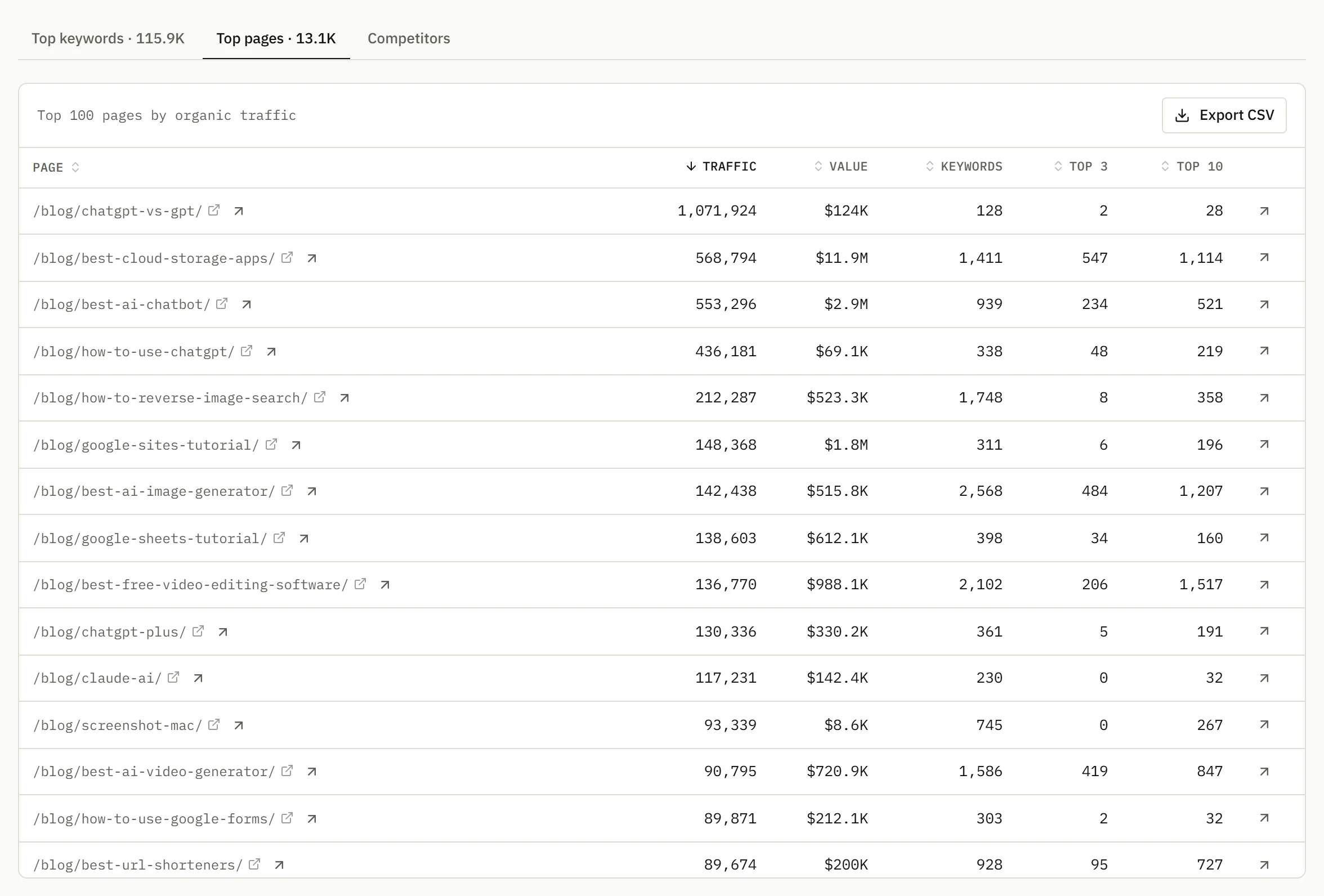This screenshot has width=1324, height=896.
Task: Sort table by Page column
Action: pos(56,168)
